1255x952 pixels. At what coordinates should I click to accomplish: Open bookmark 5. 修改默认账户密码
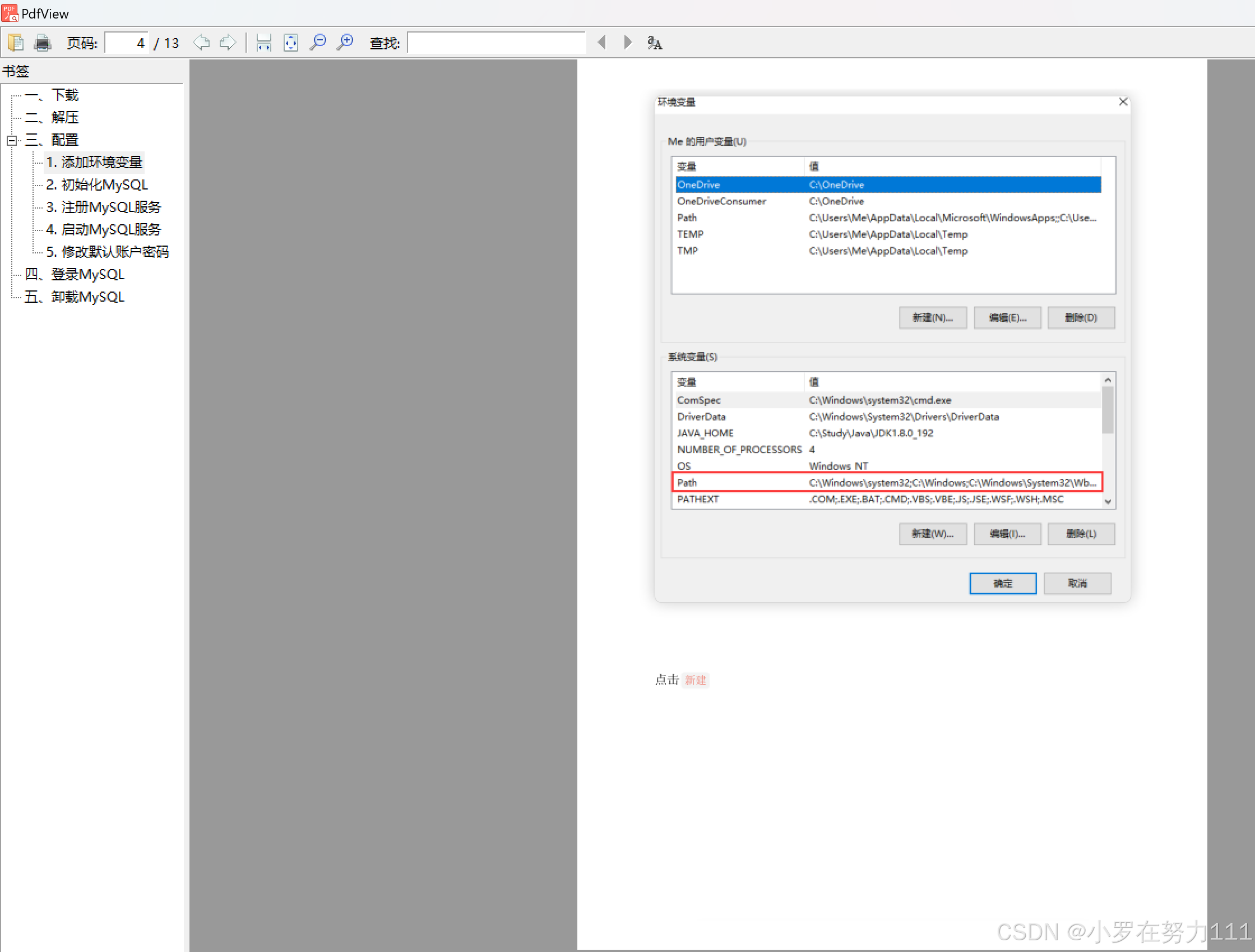(x=107, y=252)
